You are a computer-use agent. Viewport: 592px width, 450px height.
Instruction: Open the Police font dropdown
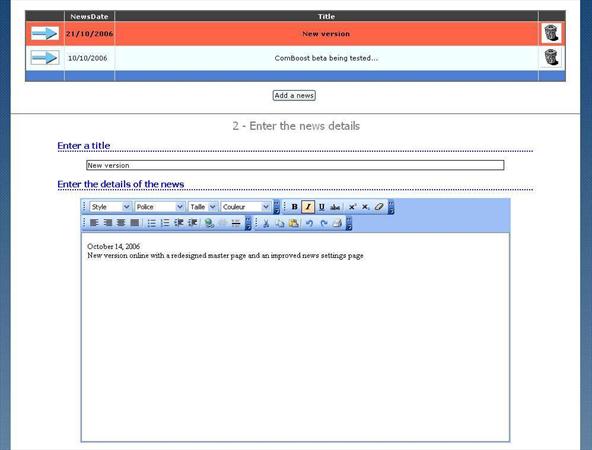(x=159, y=207)
